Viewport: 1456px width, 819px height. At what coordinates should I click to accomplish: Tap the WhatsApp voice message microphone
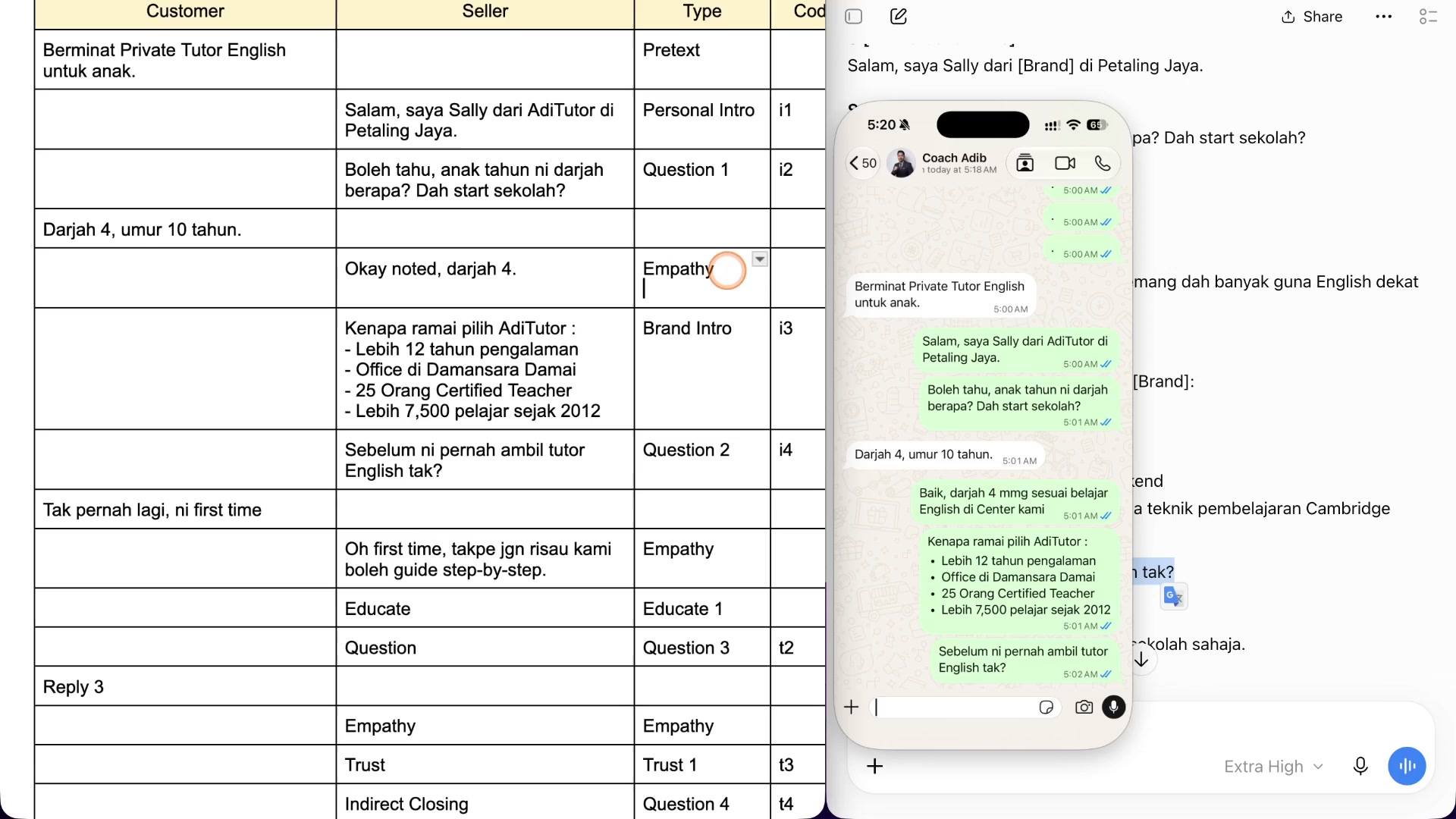coord(1114,708)
